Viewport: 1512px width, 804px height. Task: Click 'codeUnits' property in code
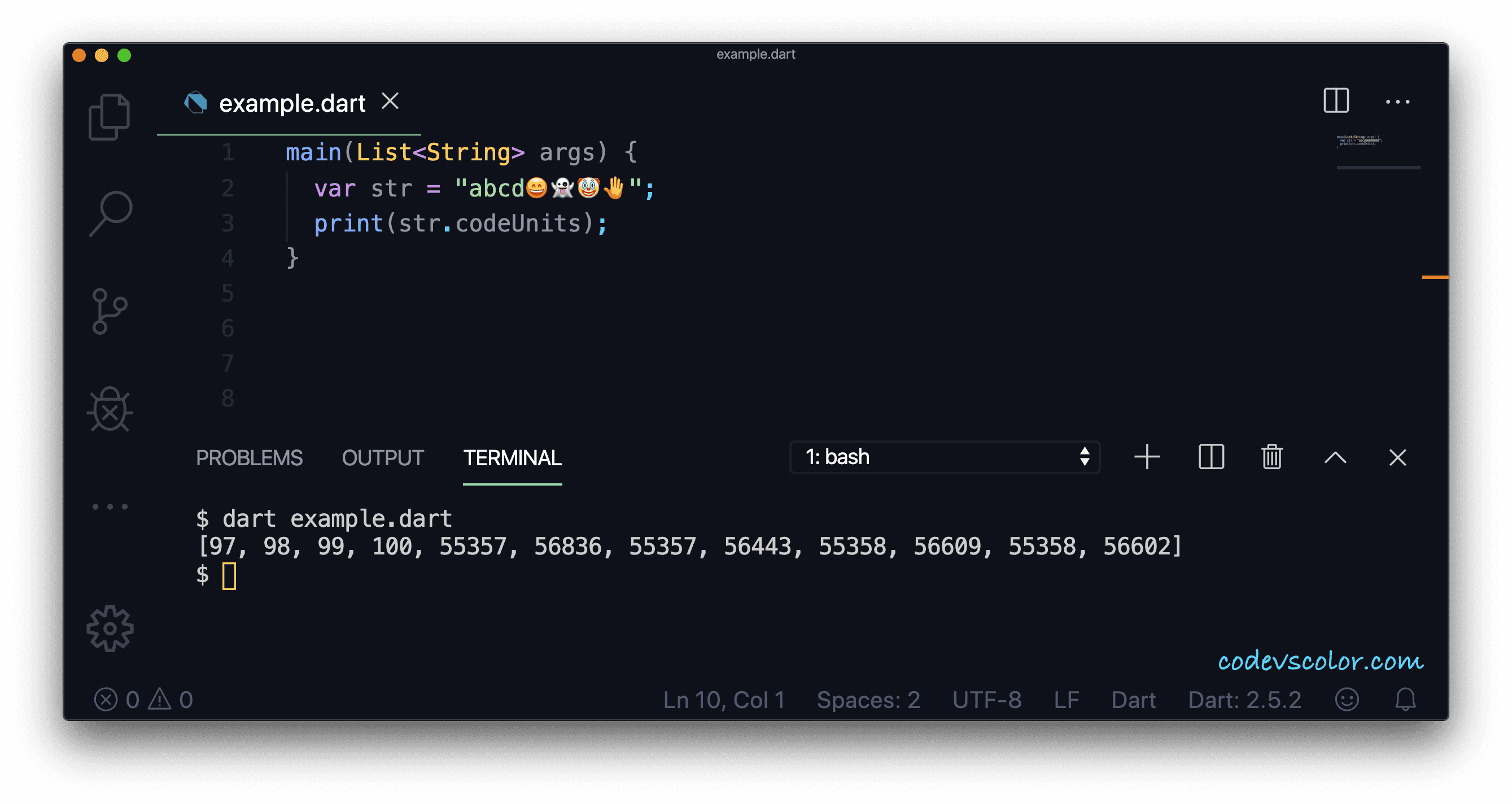tap(518, 223)
